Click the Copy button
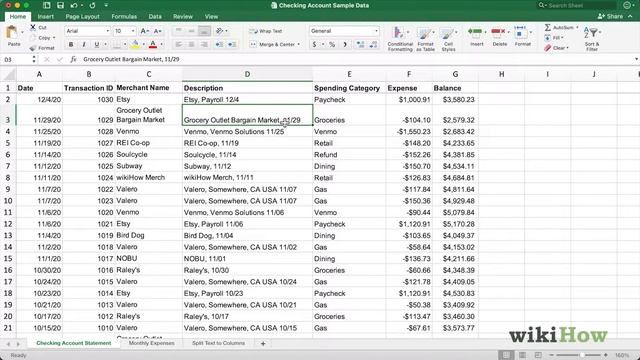This screenshot has width=640, height=360. point(42,38)
